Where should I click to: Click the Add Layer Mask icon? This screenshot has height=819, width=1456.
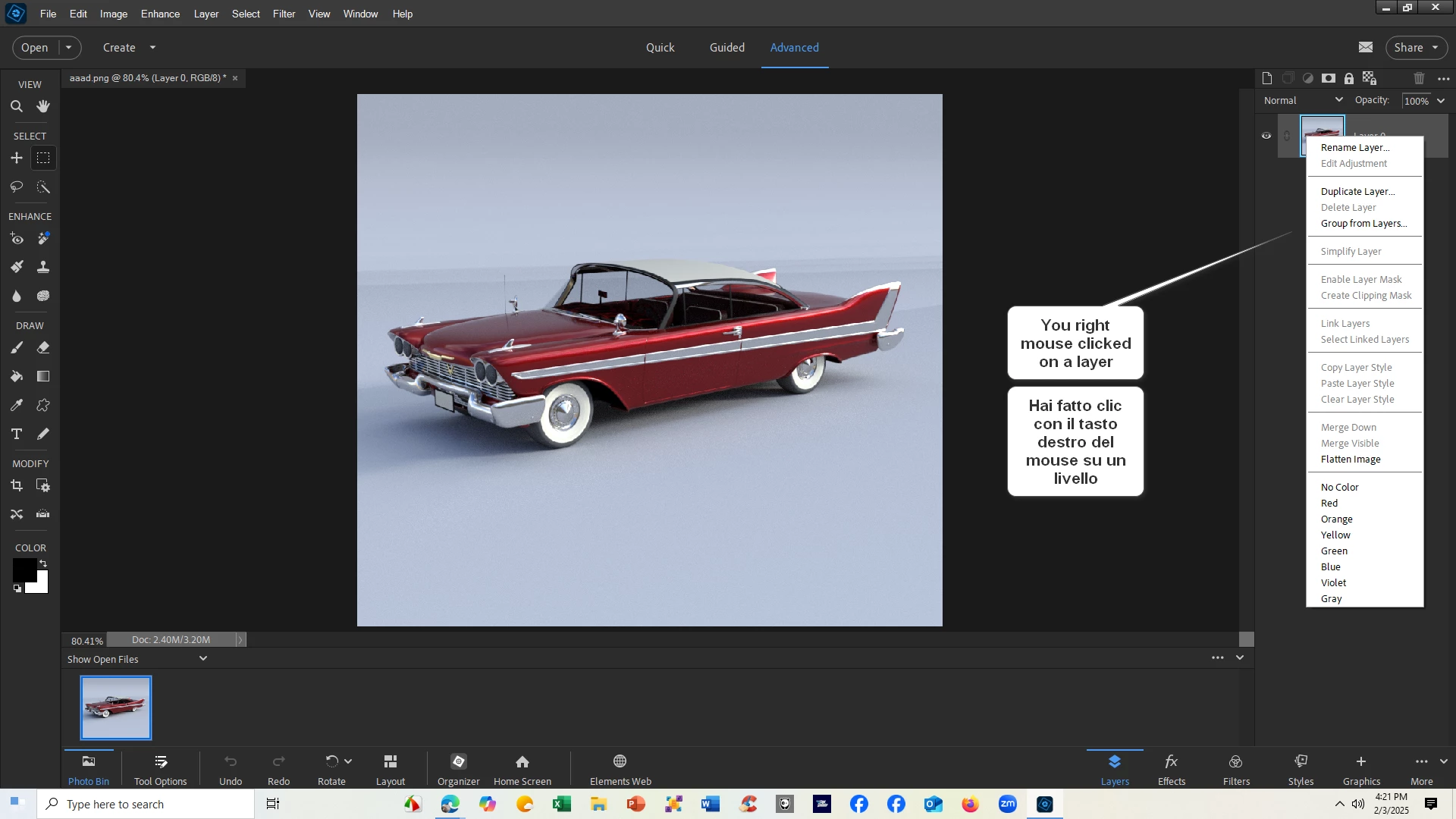[1329, 78]
